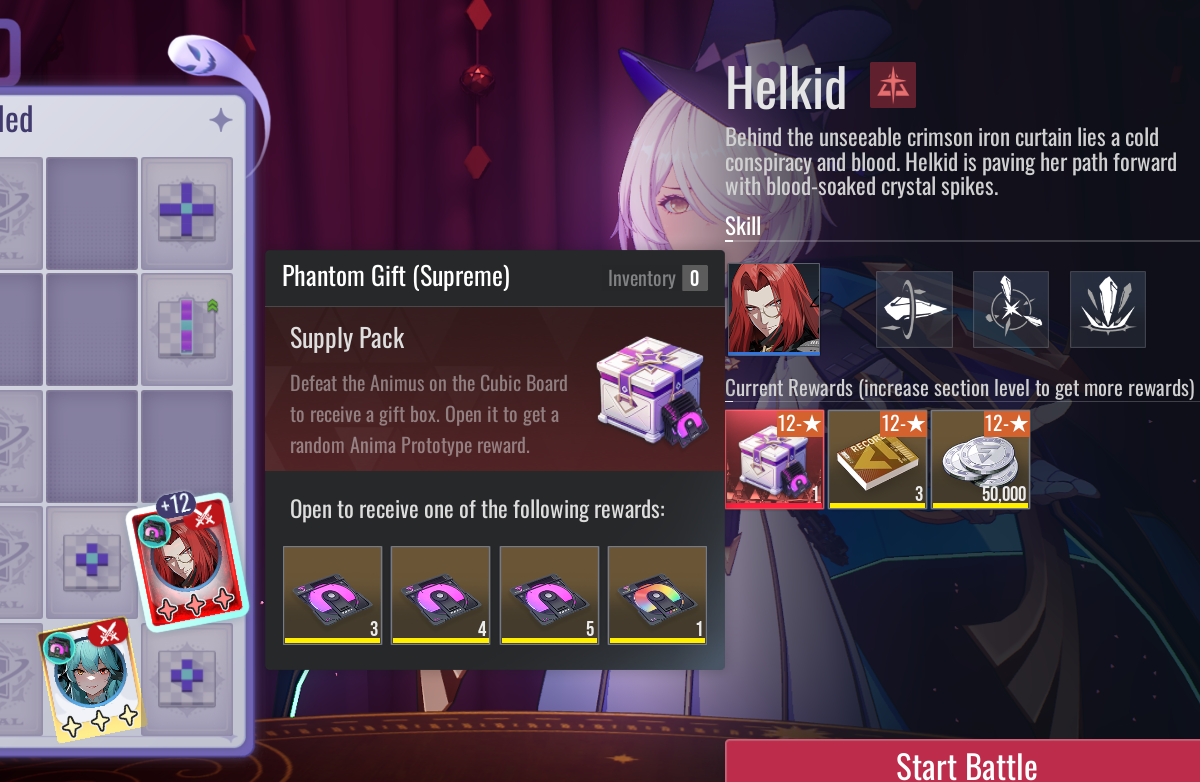
Task: Click the red faction emblem beside Helkid
Action: [x=892, y=86]
